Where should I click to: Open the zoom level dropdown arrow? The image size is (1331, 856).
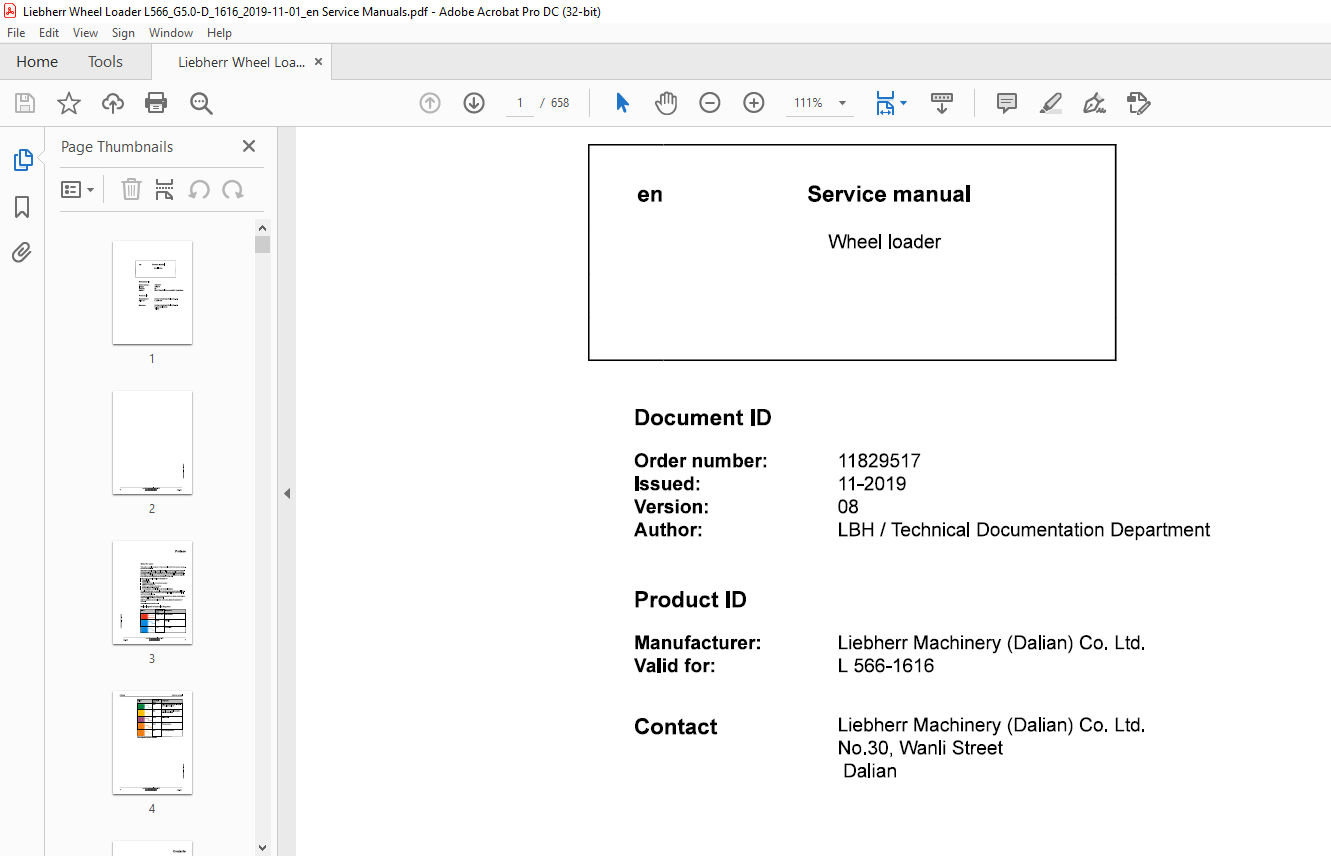[842, 103]
